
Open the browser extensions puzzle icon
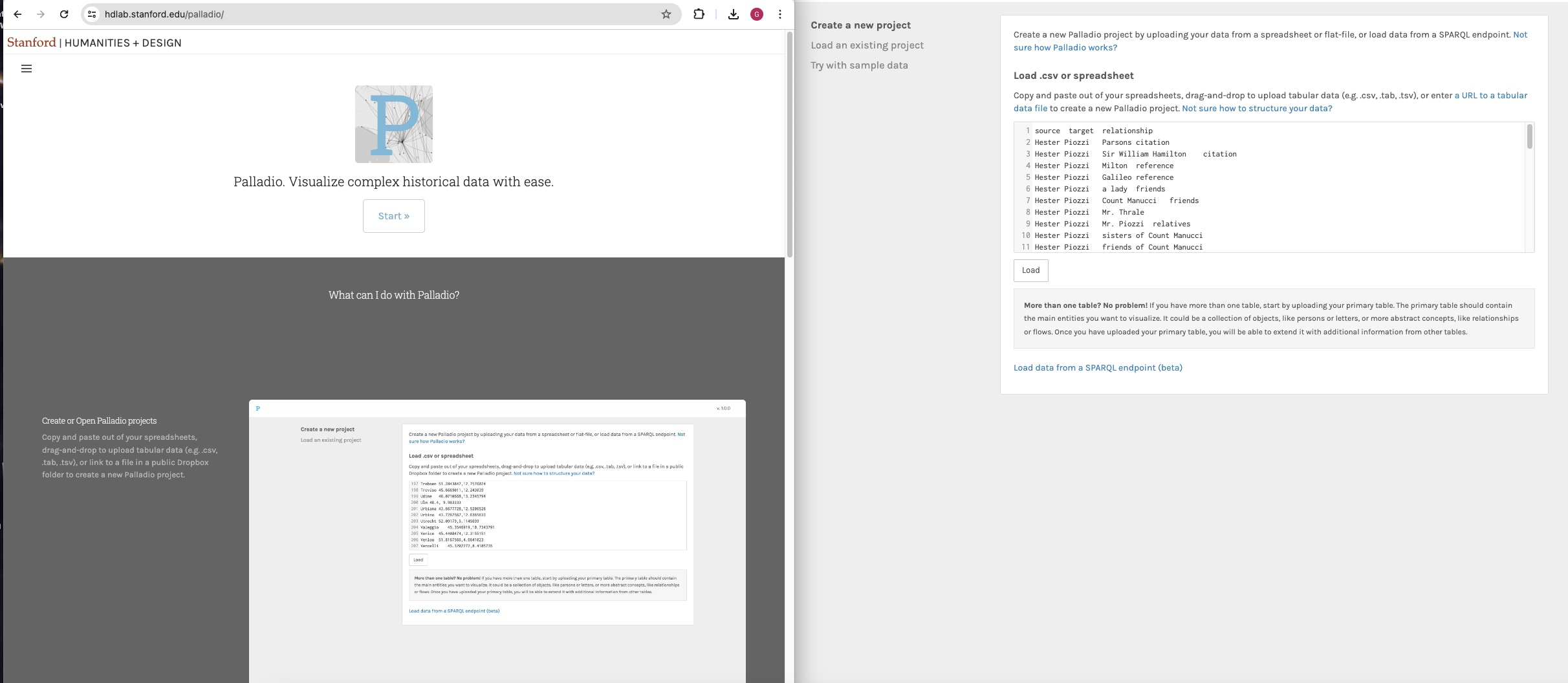[699, 14]
